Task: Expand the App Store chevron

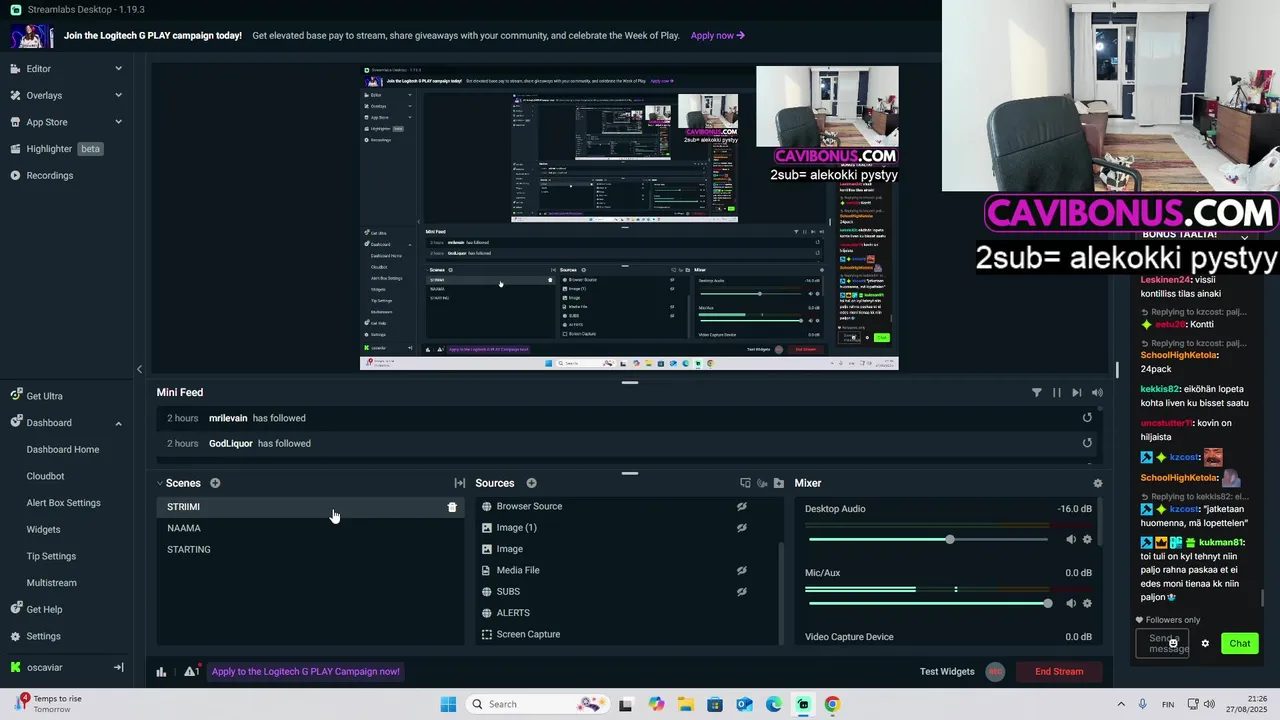Action: coord(118,122)
